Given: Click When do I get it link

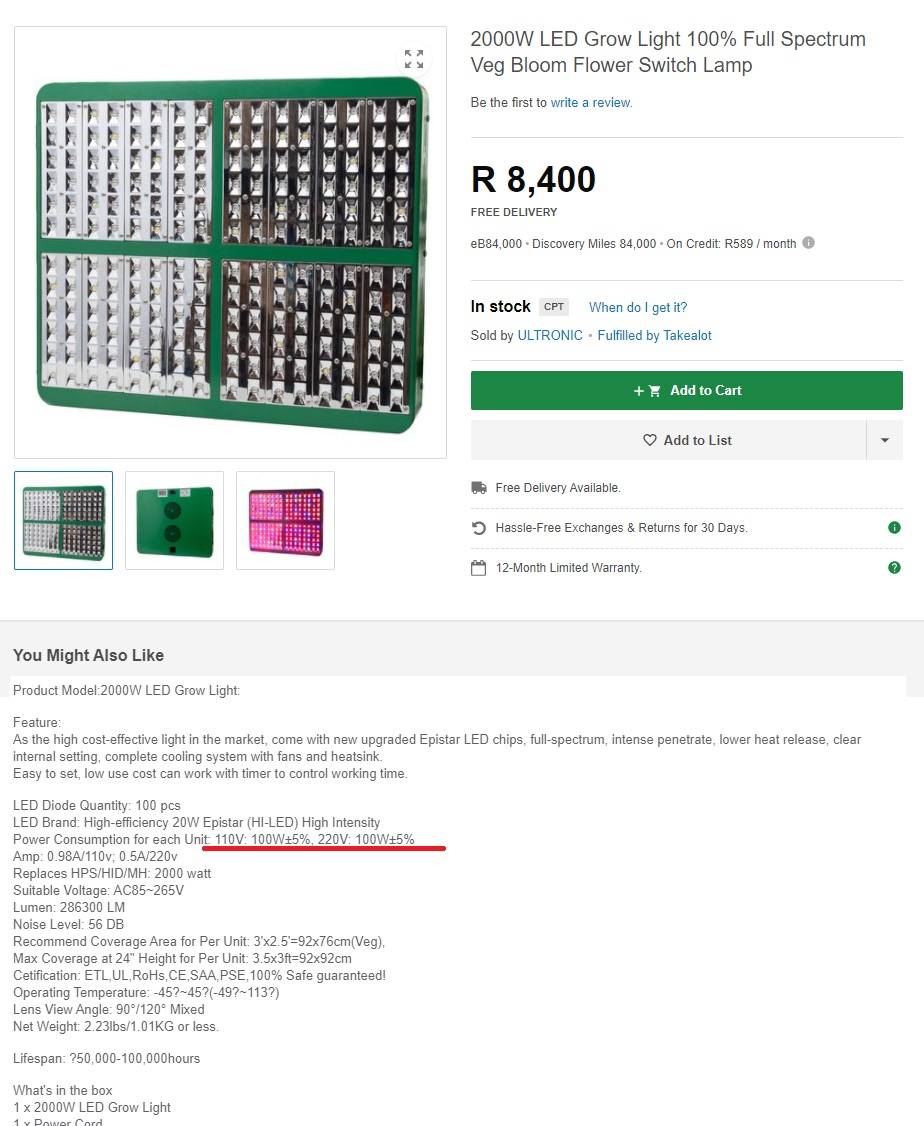Looking at the screenshot, I should pyautogui.click(x=638, y=307).
